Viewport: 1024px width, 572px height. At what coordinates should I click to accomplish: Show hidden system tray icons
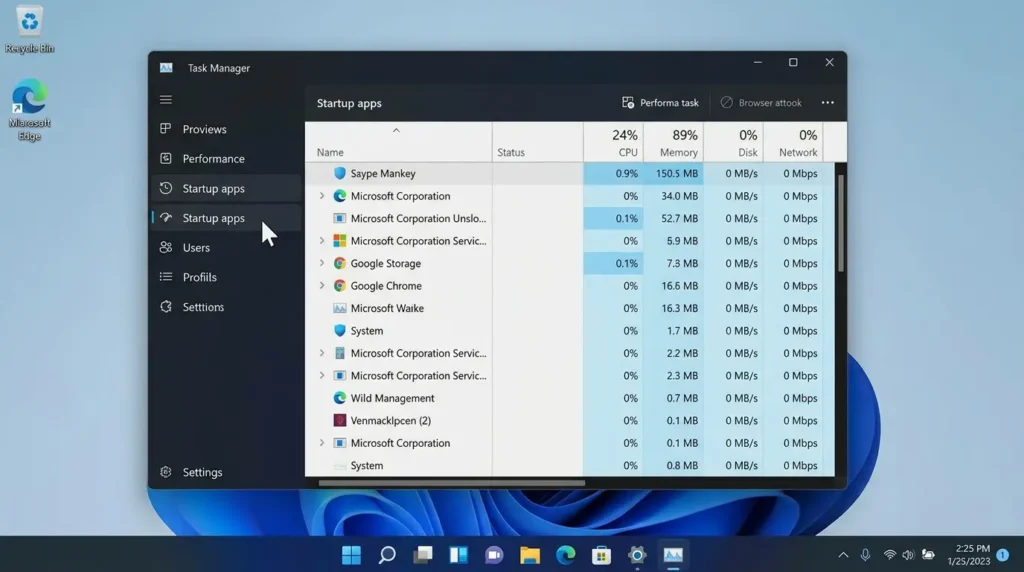click(x=843, y=555)
